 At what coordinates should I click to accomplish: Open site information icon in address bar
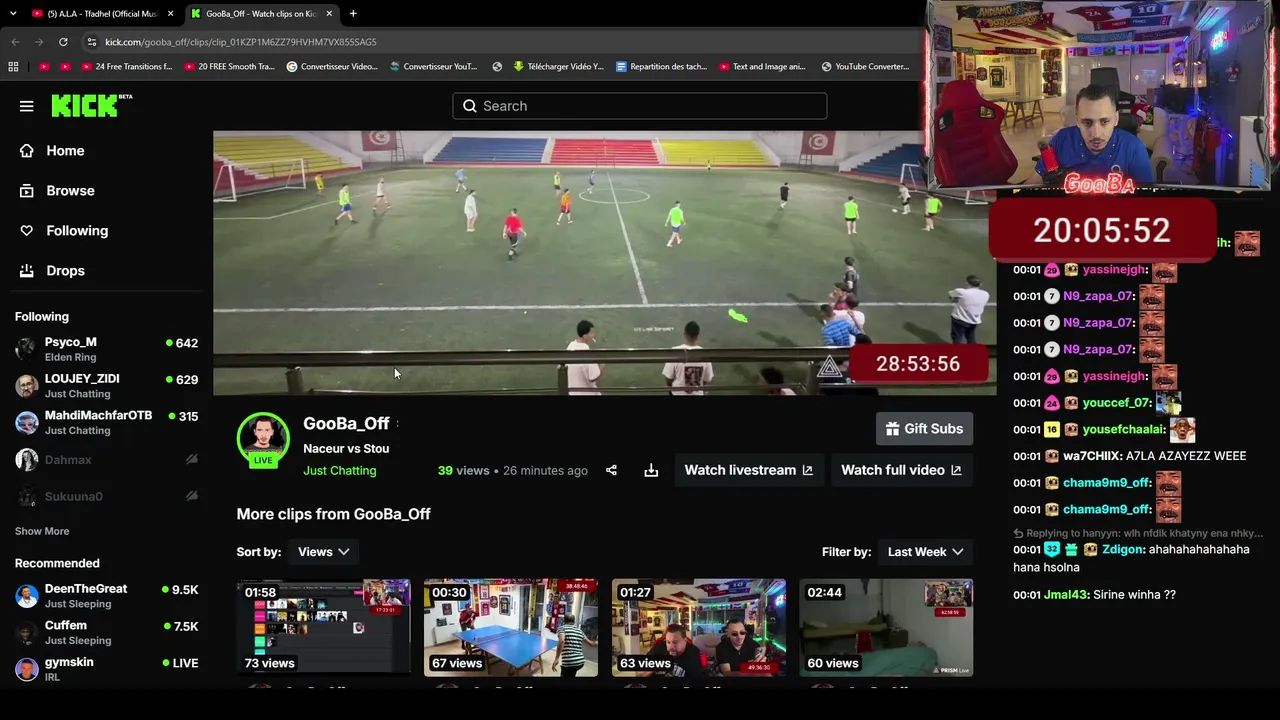[92, 42]
